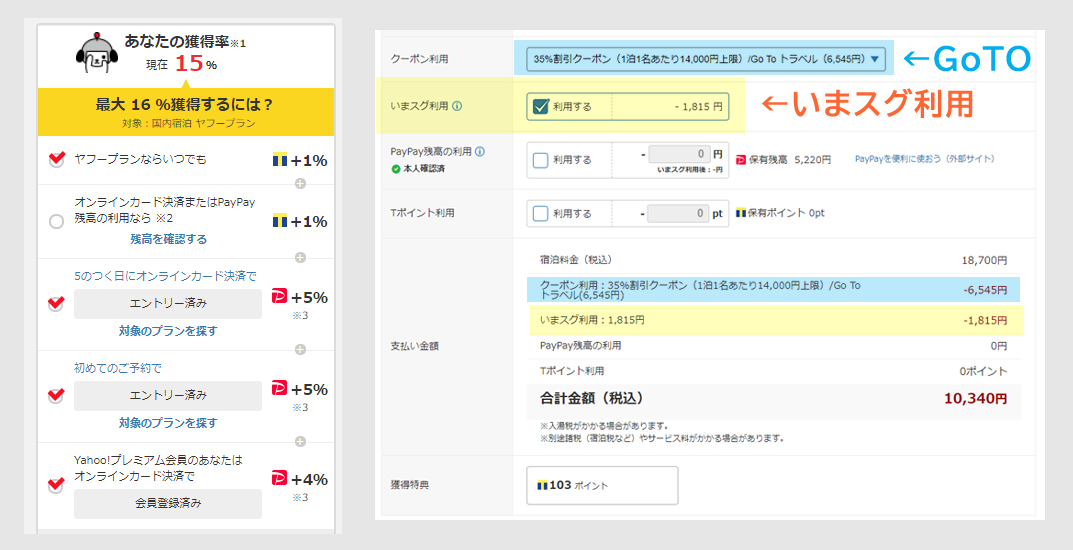Image resolution: width=1073 pixels, height=550 pixels.
Task: Open 初めてのご予約で link
Action: (118, 368)
